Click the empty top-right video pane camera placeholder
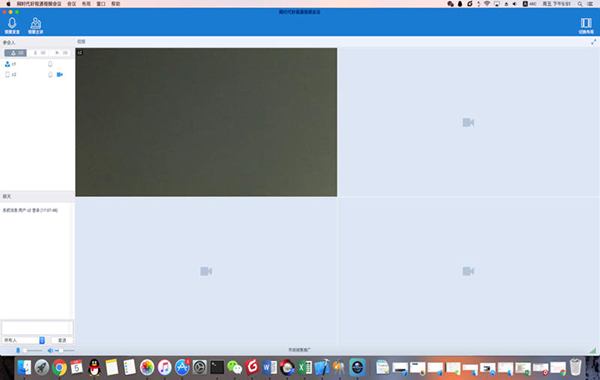The width and height of the screenshot is (600, 380). [x=468, y=122]
